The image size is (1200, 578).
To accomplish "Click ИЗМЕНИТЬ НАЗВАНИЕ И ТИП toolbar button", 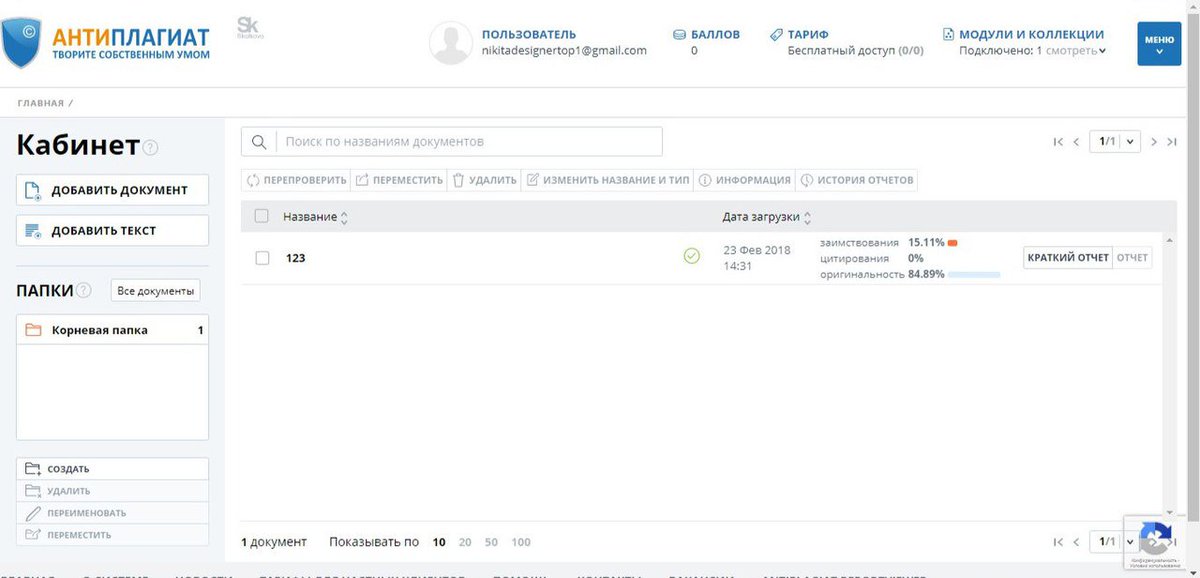I will (x=608, y=180).
